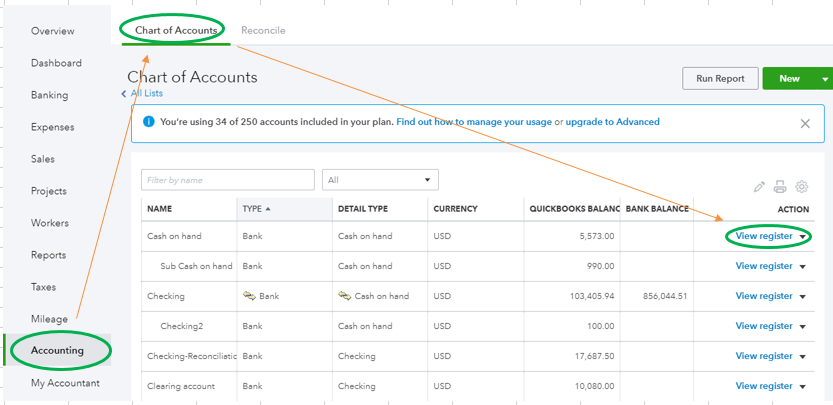This screenshot has height=405, width=833.
Task: Click the Filter by name field
Action: [x=228, y=180]
